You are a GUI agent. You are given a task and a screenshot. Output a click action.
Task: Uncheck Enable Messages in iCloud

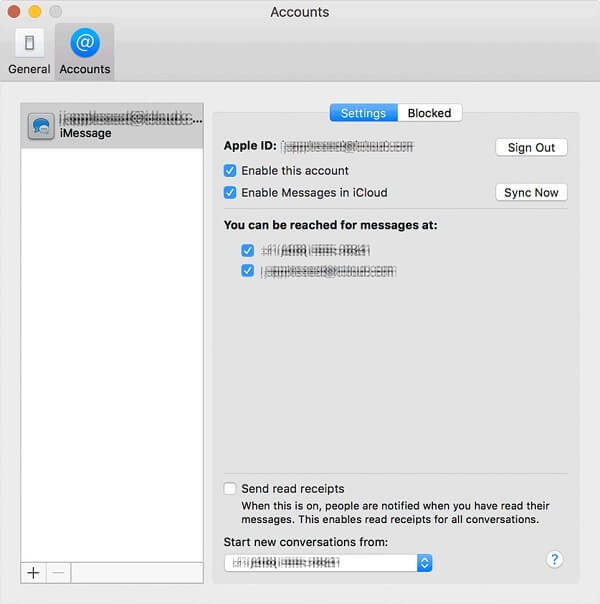click(230, 193)
